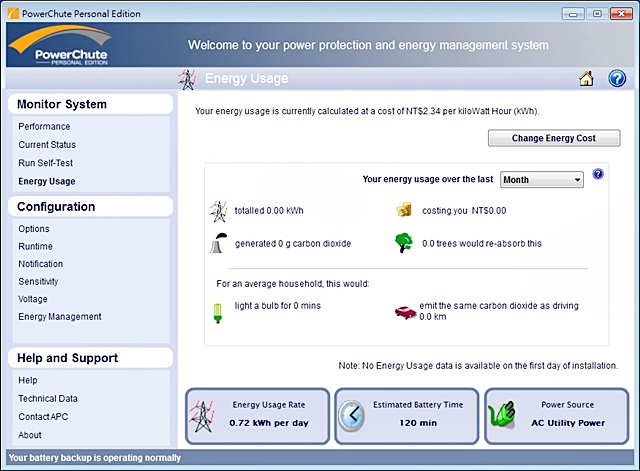Viewport: 640px width, 471px height.
Task: Click the Help and Support header
Action: (90, 358)
